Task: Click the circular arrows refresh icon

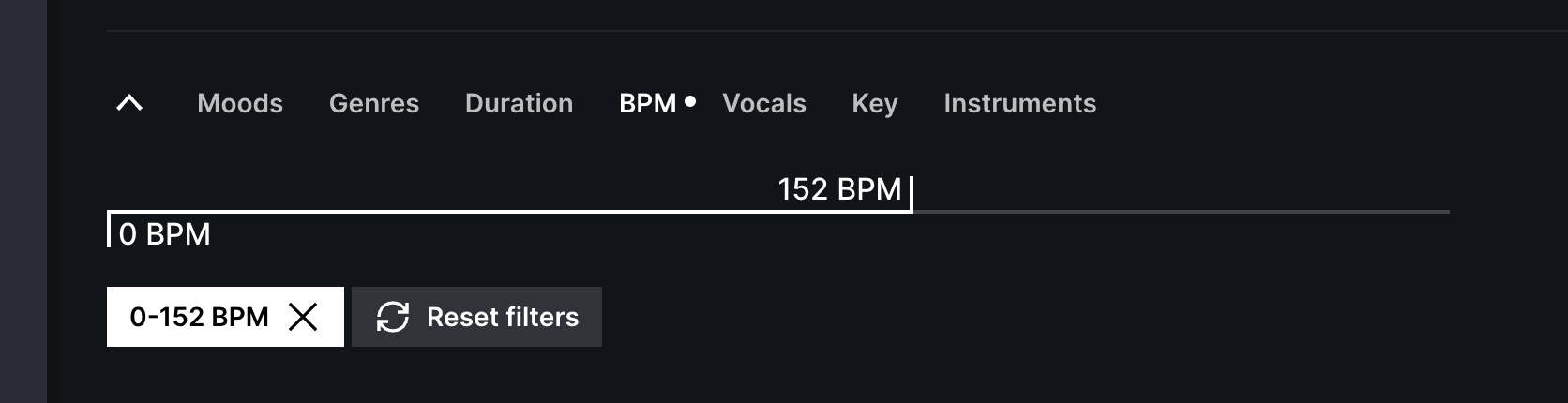Action: 393,317
